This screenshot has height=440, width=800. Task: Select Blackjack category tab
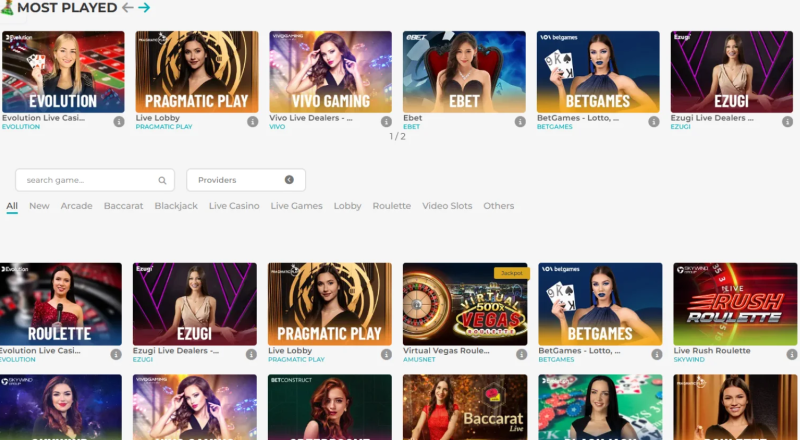pos(176,206)
